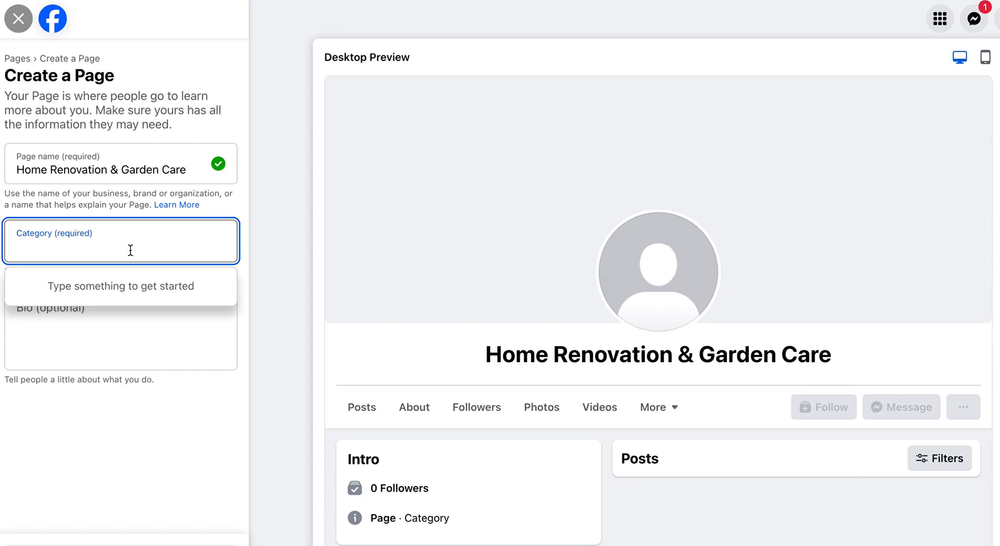Click the default profile picture avatar

click(658, 271)
